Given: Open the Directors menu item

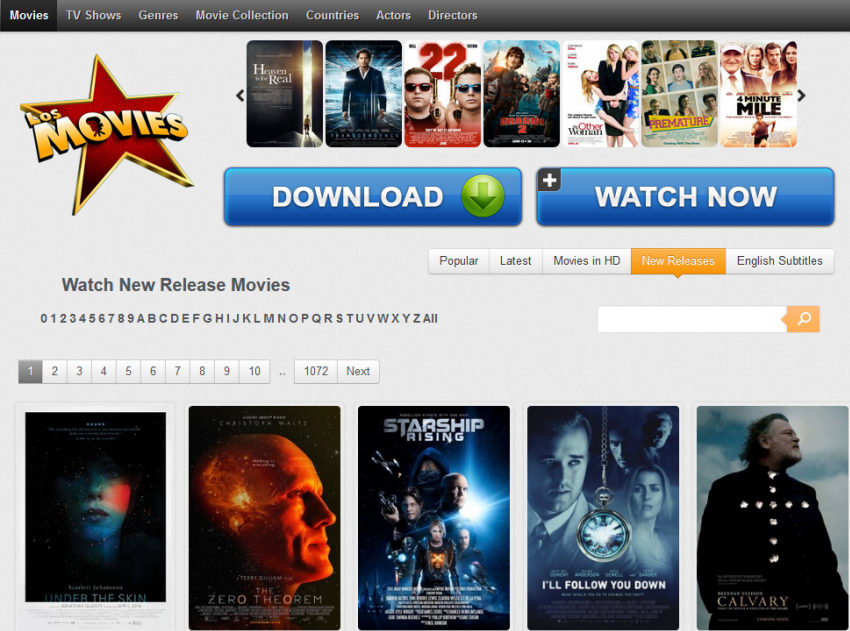Looking at the screenshot, I should pyautogui.click(x=453, y=15).
